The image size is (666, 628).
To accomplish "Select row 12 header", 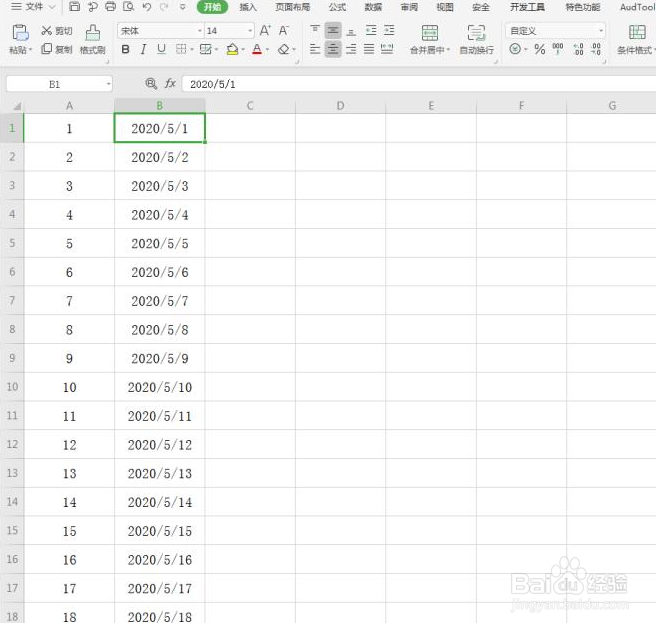I will 12,445.
